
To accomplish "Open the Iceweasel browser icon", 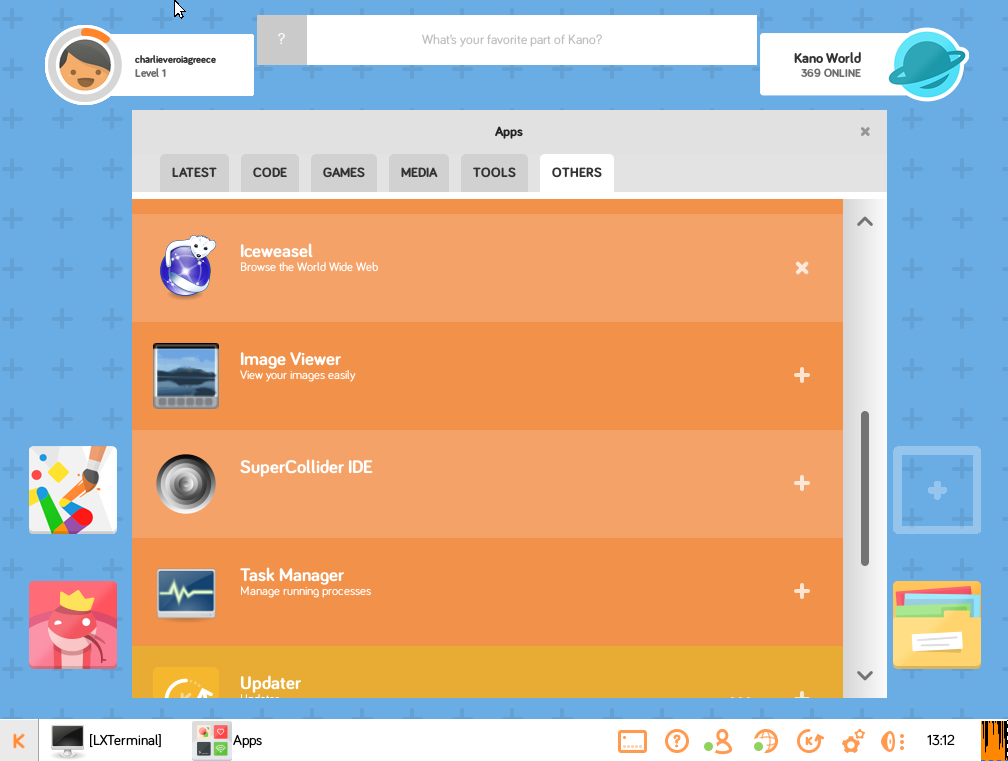I will (x=187, y=267).
